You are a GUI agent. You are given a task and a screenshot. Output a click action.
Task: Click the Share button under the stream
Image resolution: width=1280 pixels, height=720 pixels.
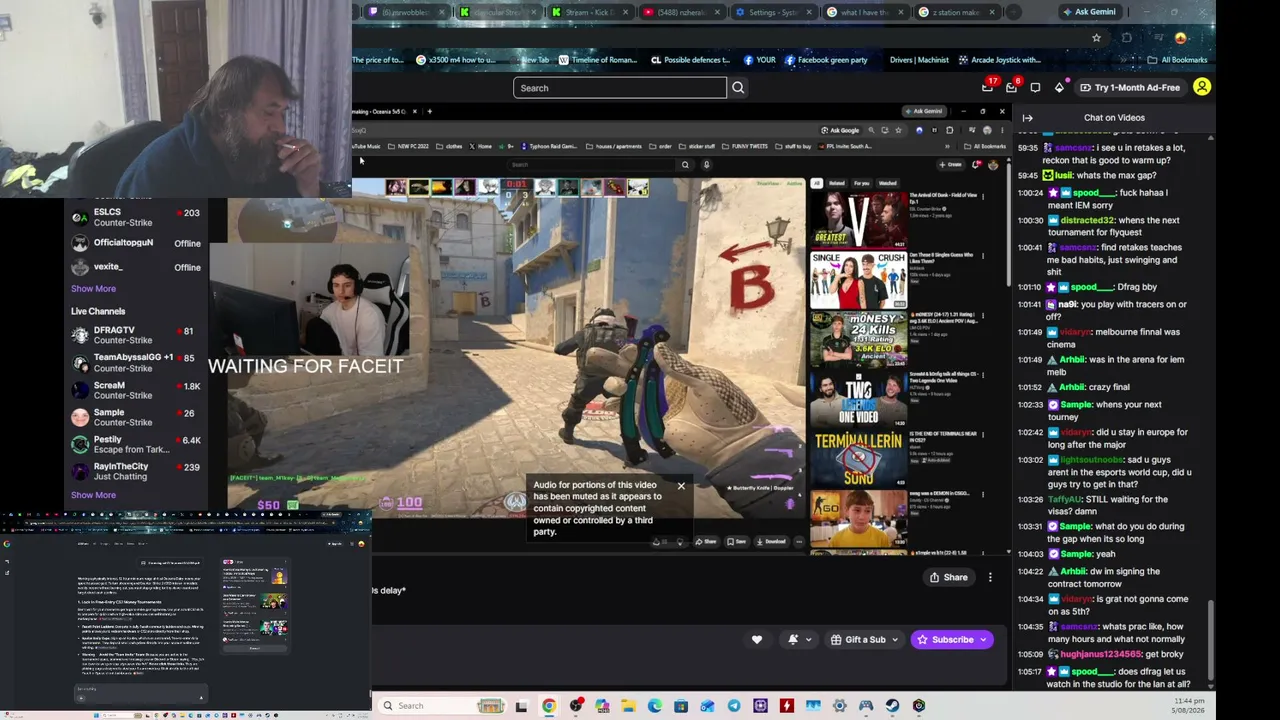coord(948,577)
